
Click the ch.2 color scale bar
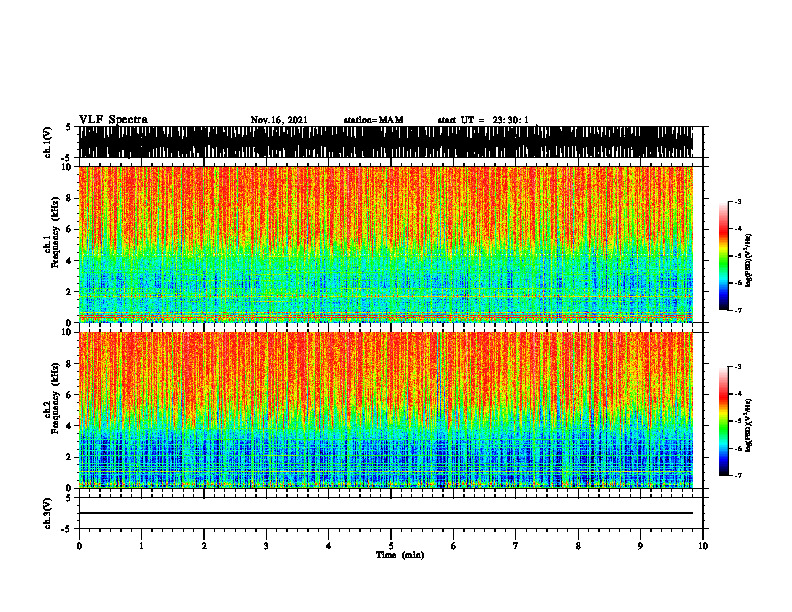tap(723, 421)
